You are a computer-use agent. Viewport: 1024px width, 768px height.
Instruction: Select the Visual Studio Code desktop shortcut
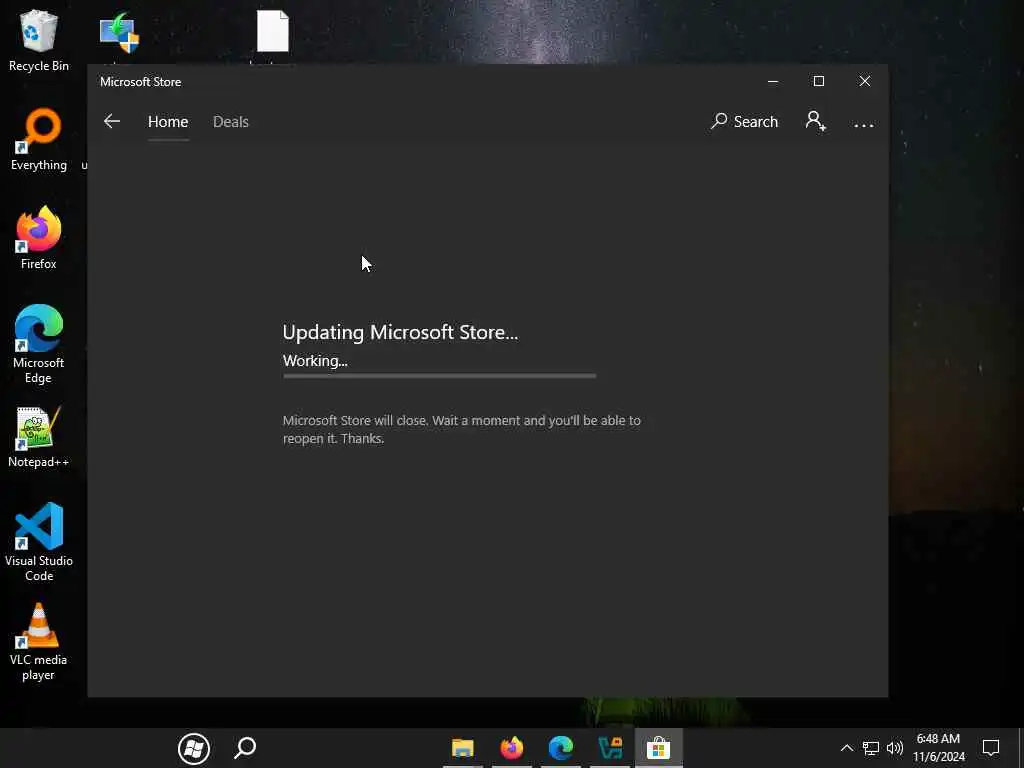point(39,541)
